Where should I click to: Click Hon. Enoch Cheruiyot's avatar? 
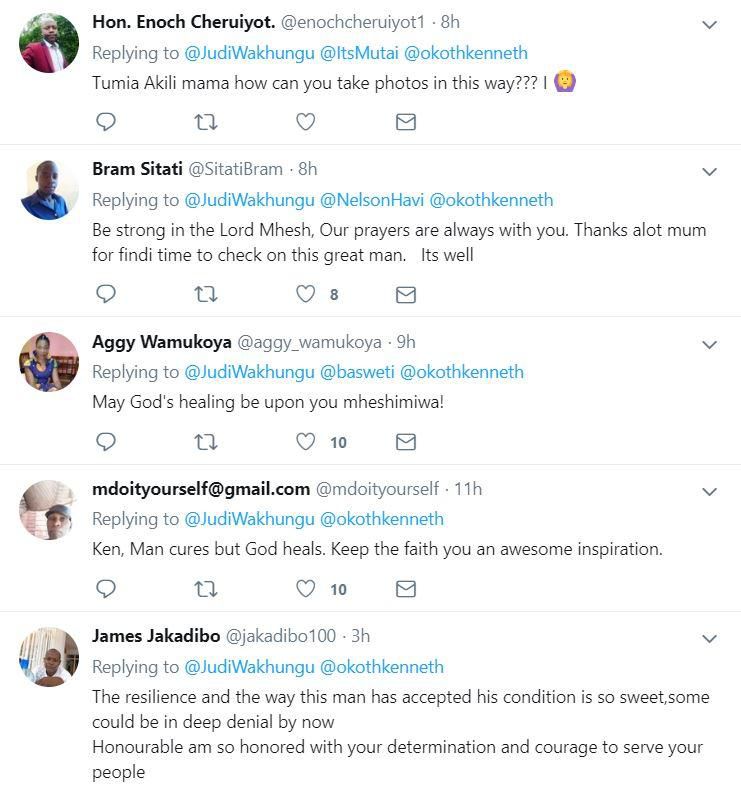49,43
